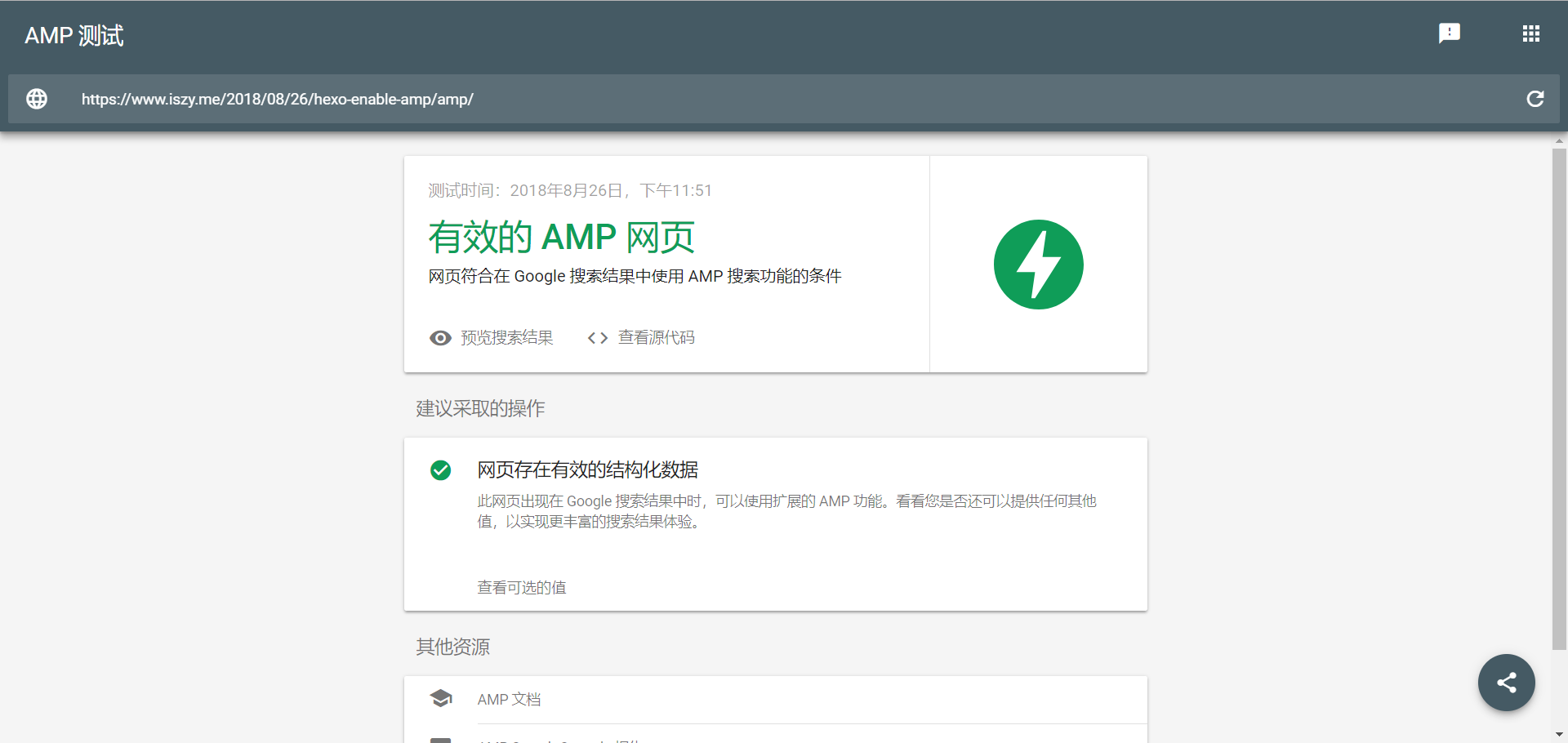Click the globe icon beside the URL
The image size is (1568, 743).
tap(37, 99)
